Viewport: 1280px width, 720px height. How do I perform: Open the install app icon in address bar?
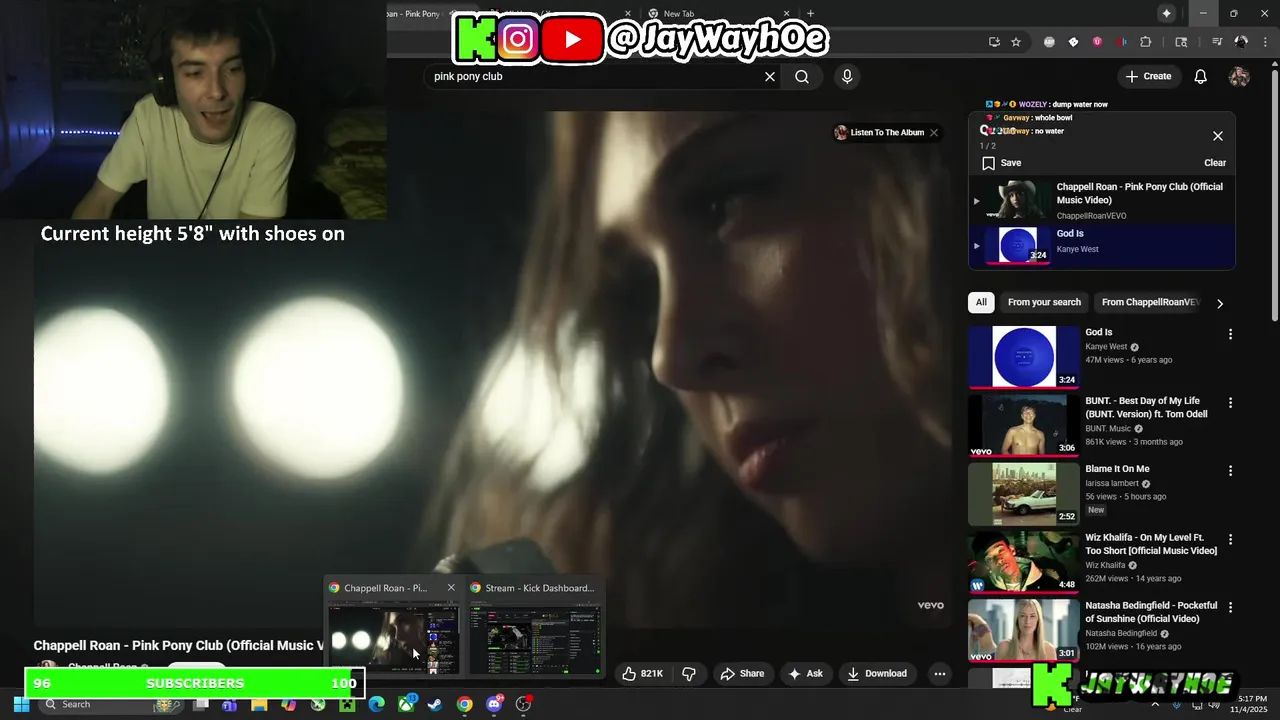994,42
